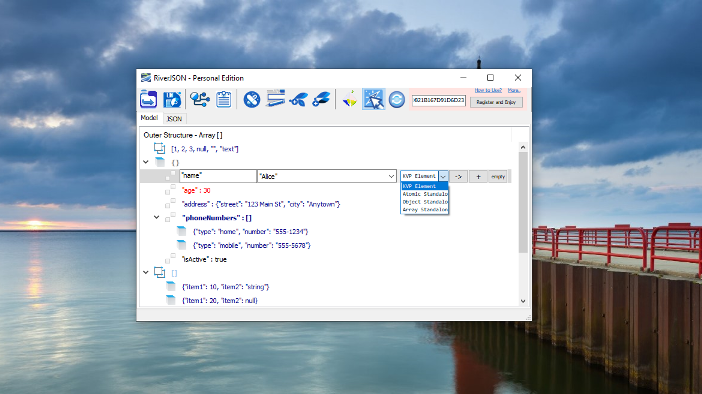Select the "type": "home" 555-1234 row
The width and height of the screenshot is (702, 394).
250,231
